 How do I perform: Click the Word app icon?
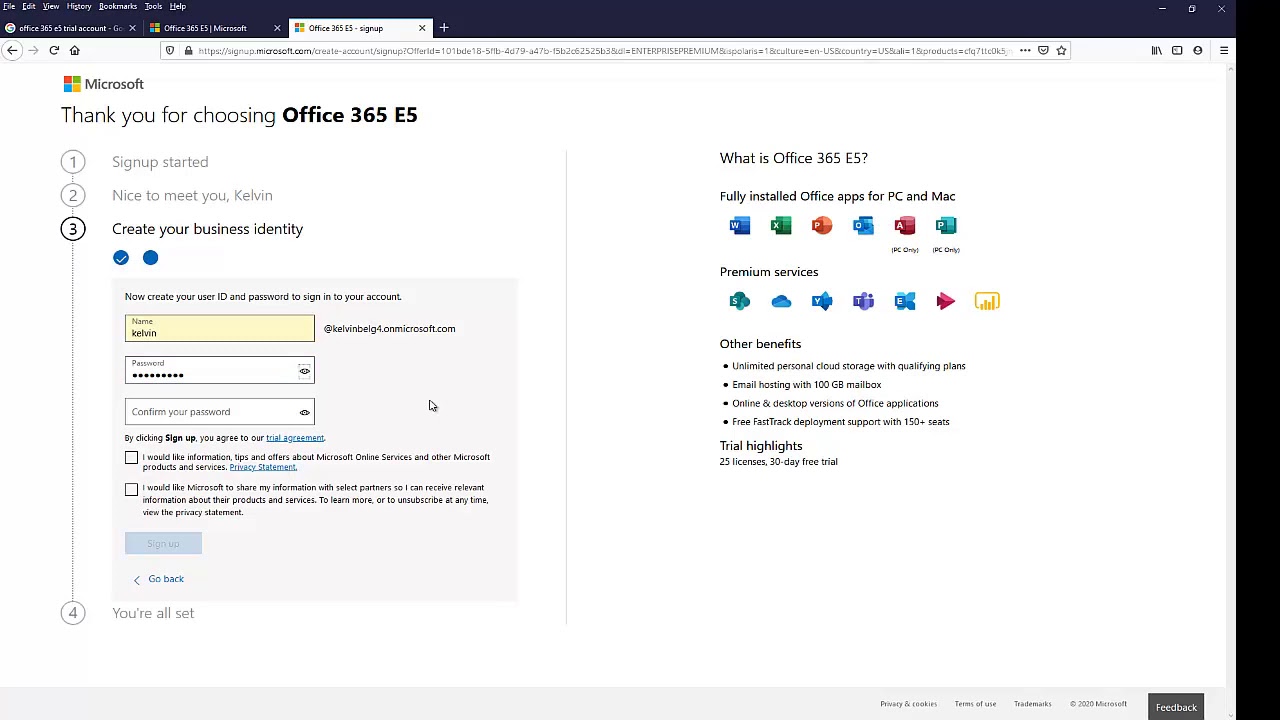pos(740,226)
